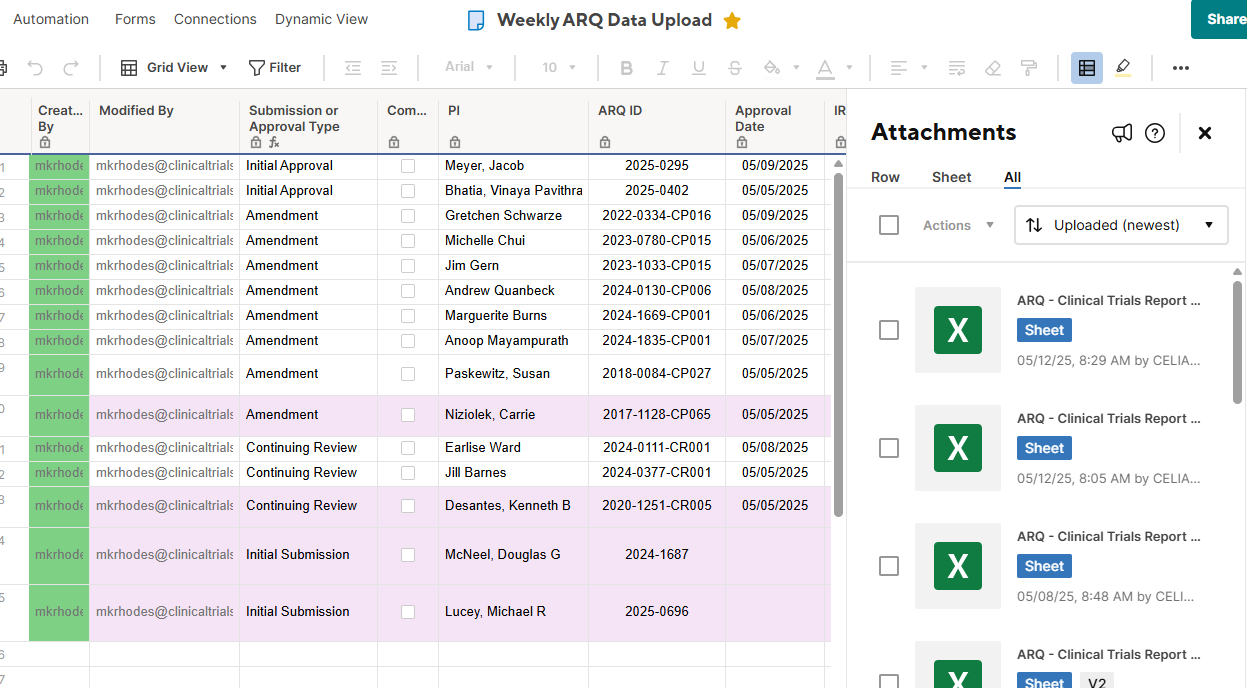Click the lock icon under ARQ ID header
1247x688 pixels.
tap(605, 142)
